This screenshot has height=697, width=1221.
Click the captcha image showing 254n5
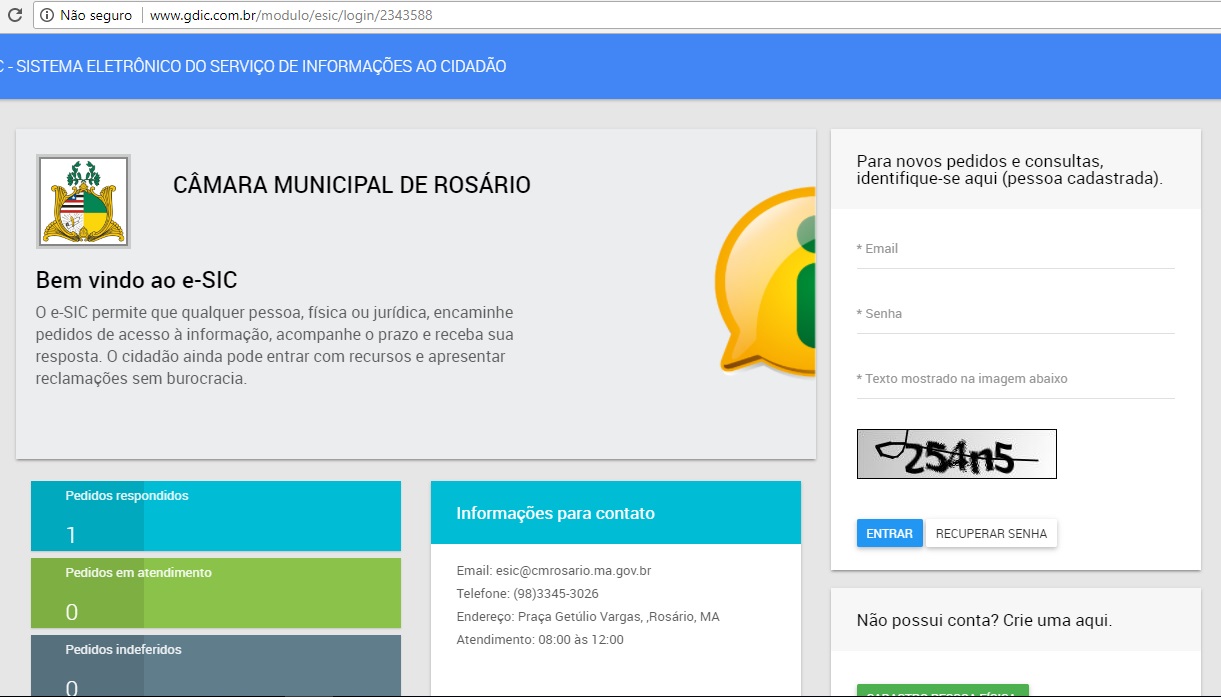coord(956,454)
